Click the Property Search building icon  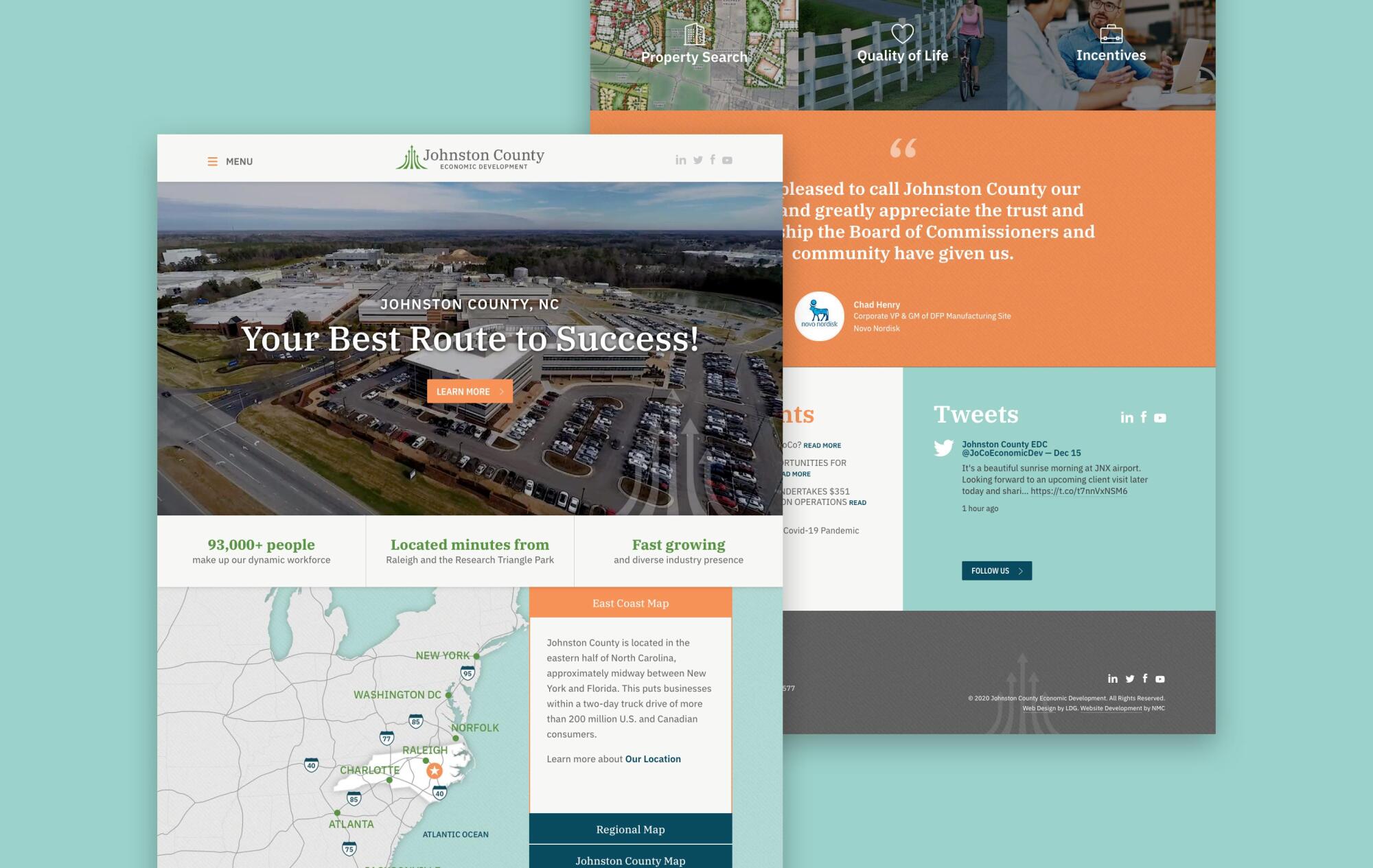click(x=695, y=34)
